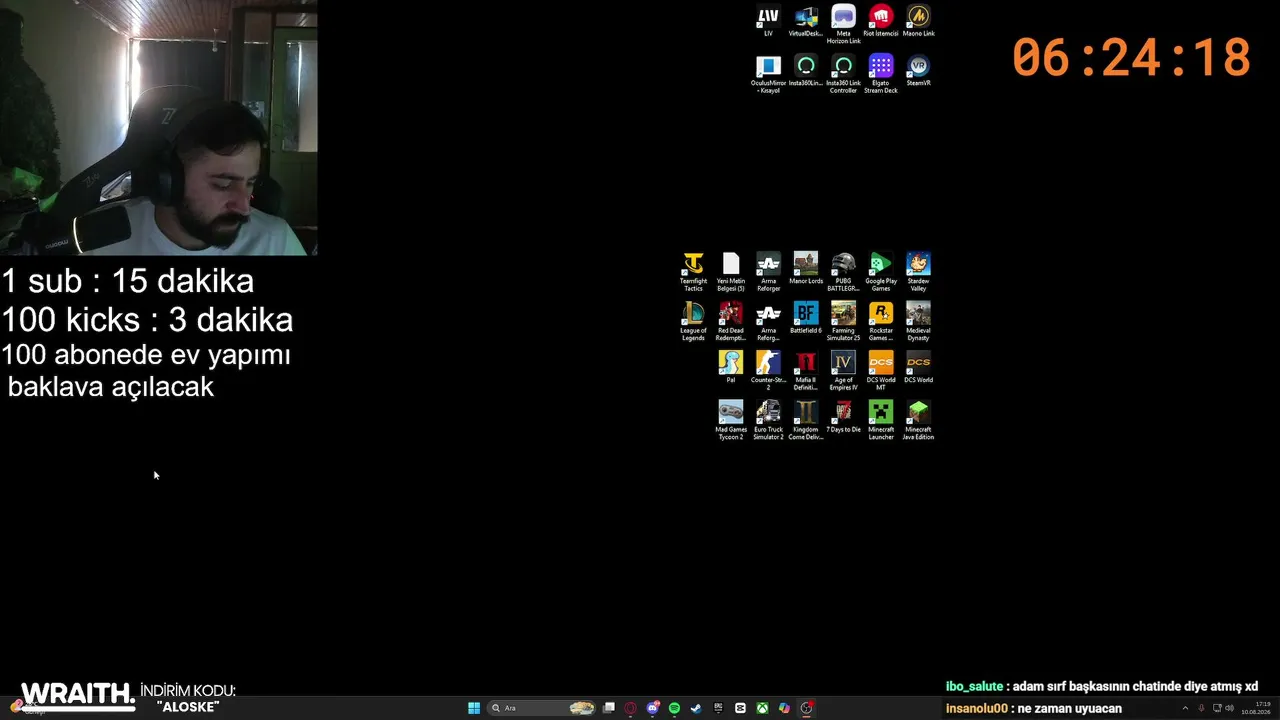This screenshot has width=1280, height=720.
Task: Launch the 7 Days to Die shortcut
Action: pos(843,417)
